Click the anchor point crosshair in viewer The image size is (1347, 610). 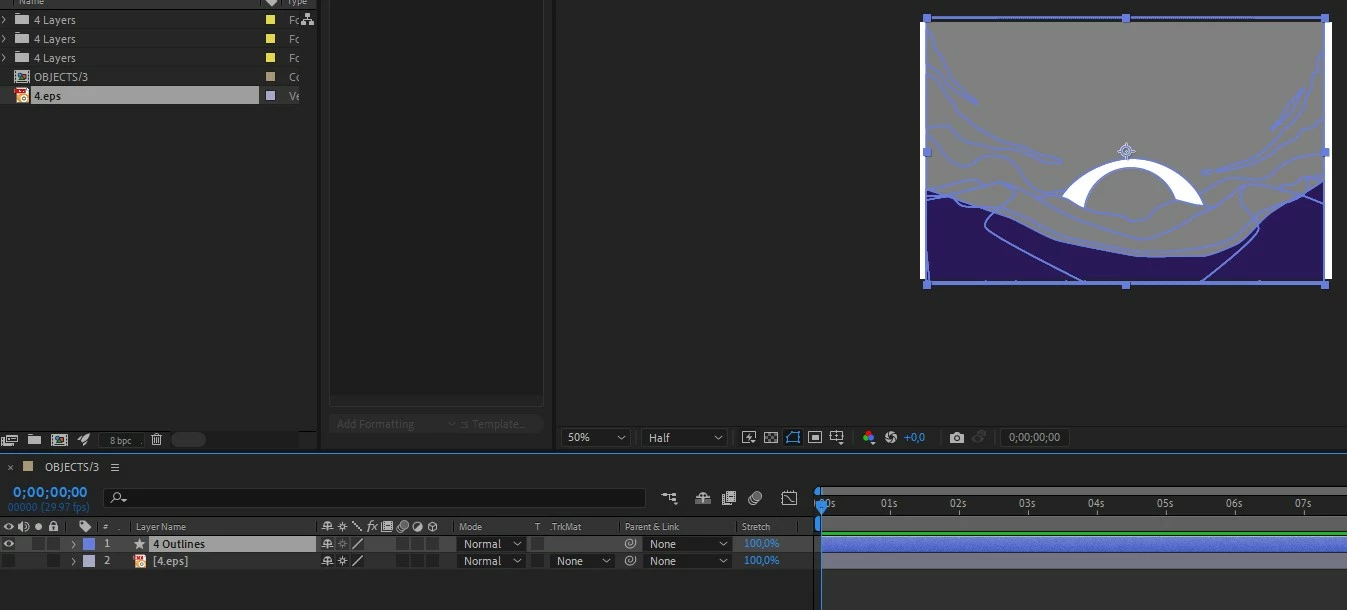click(x=1125, y=151)
